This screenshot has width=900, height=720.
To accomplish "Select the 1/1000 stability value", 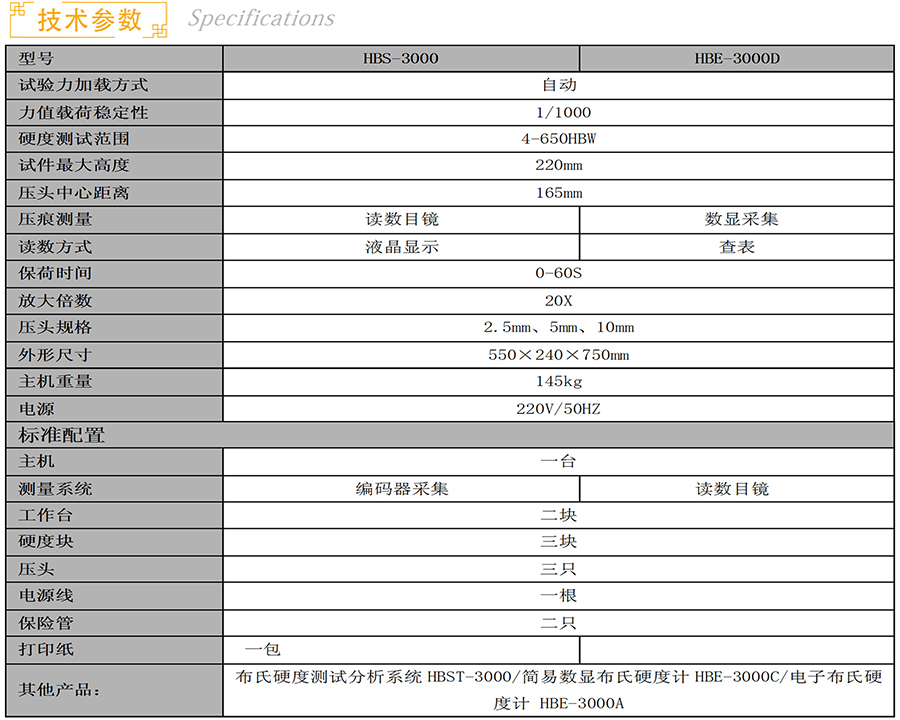I will [558, 112].
